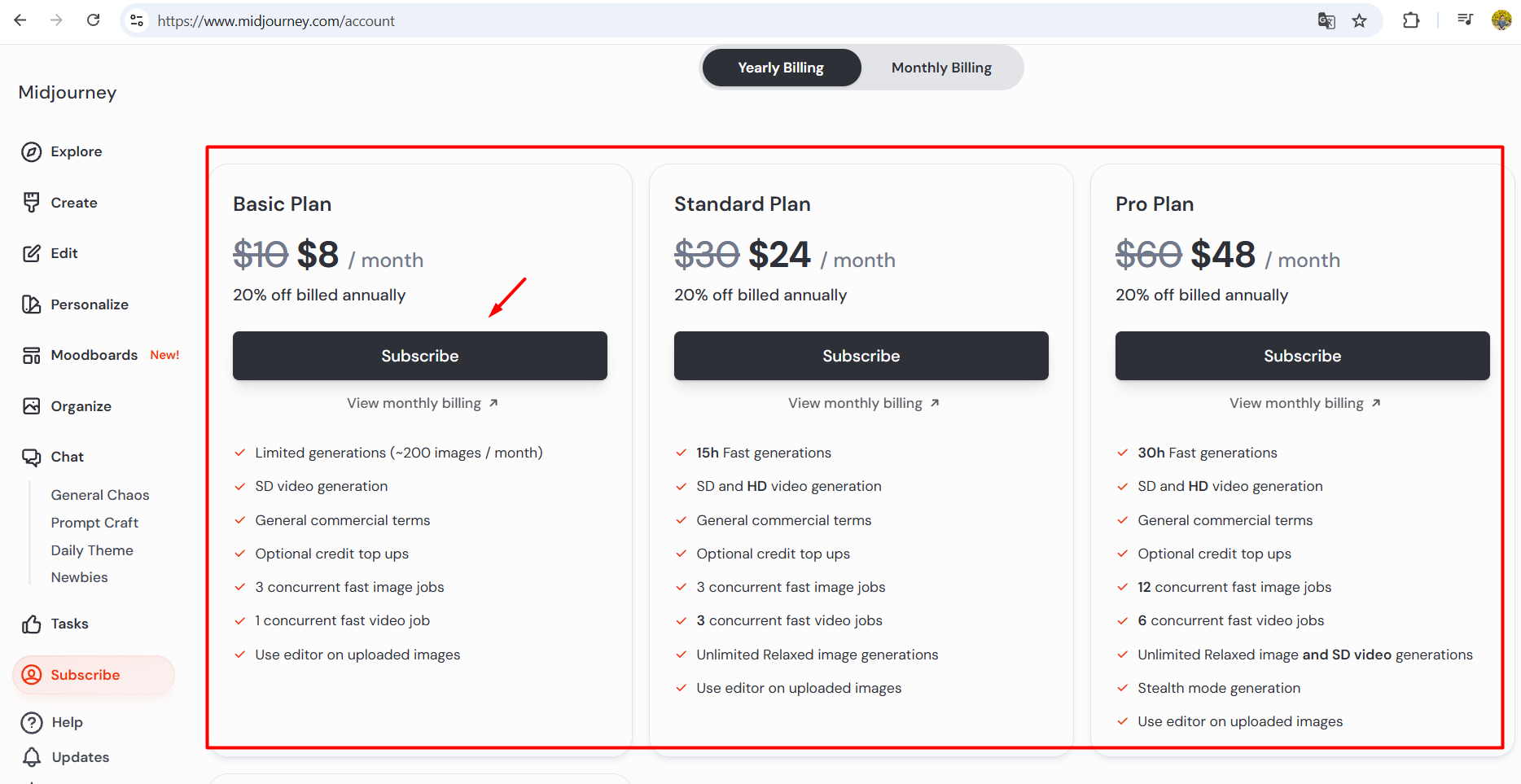Image resolution: width=1521 pixels, height=784 pixels.
Task: Click the Organize image icon
Action: (x=31, y=406)
